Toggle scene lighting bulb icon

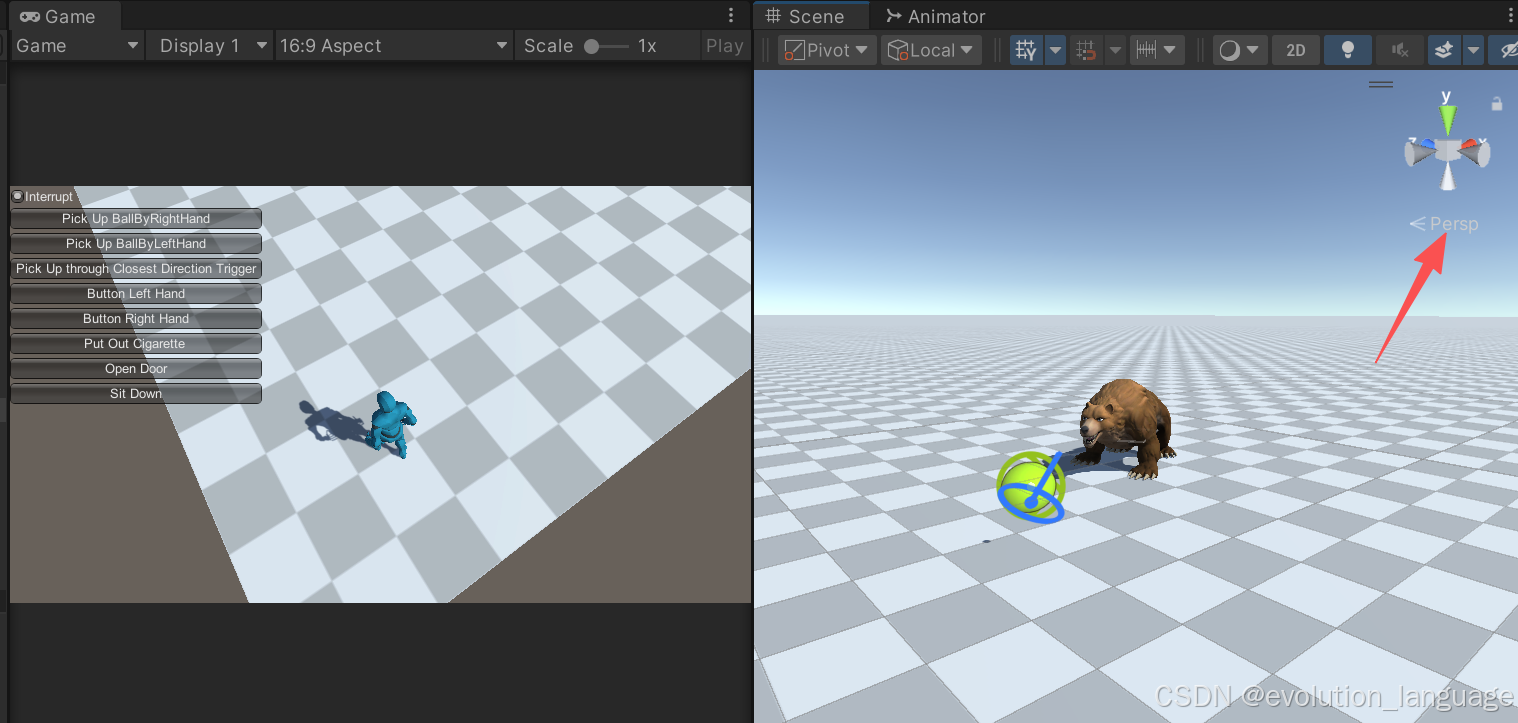pos(1347,50)
